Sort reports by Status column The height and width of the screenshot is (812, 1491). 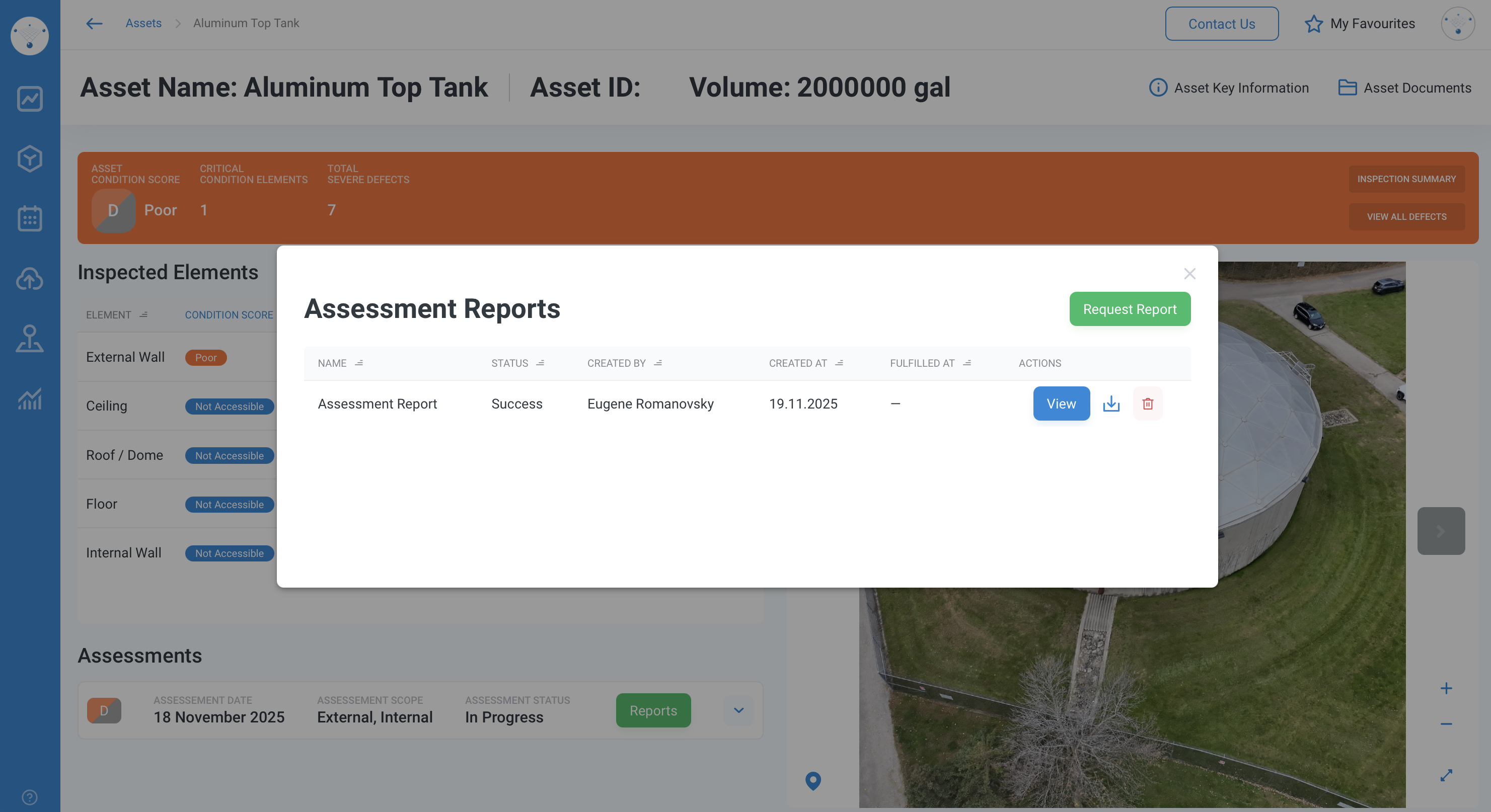pyautogui.click(x=540, y=363)
